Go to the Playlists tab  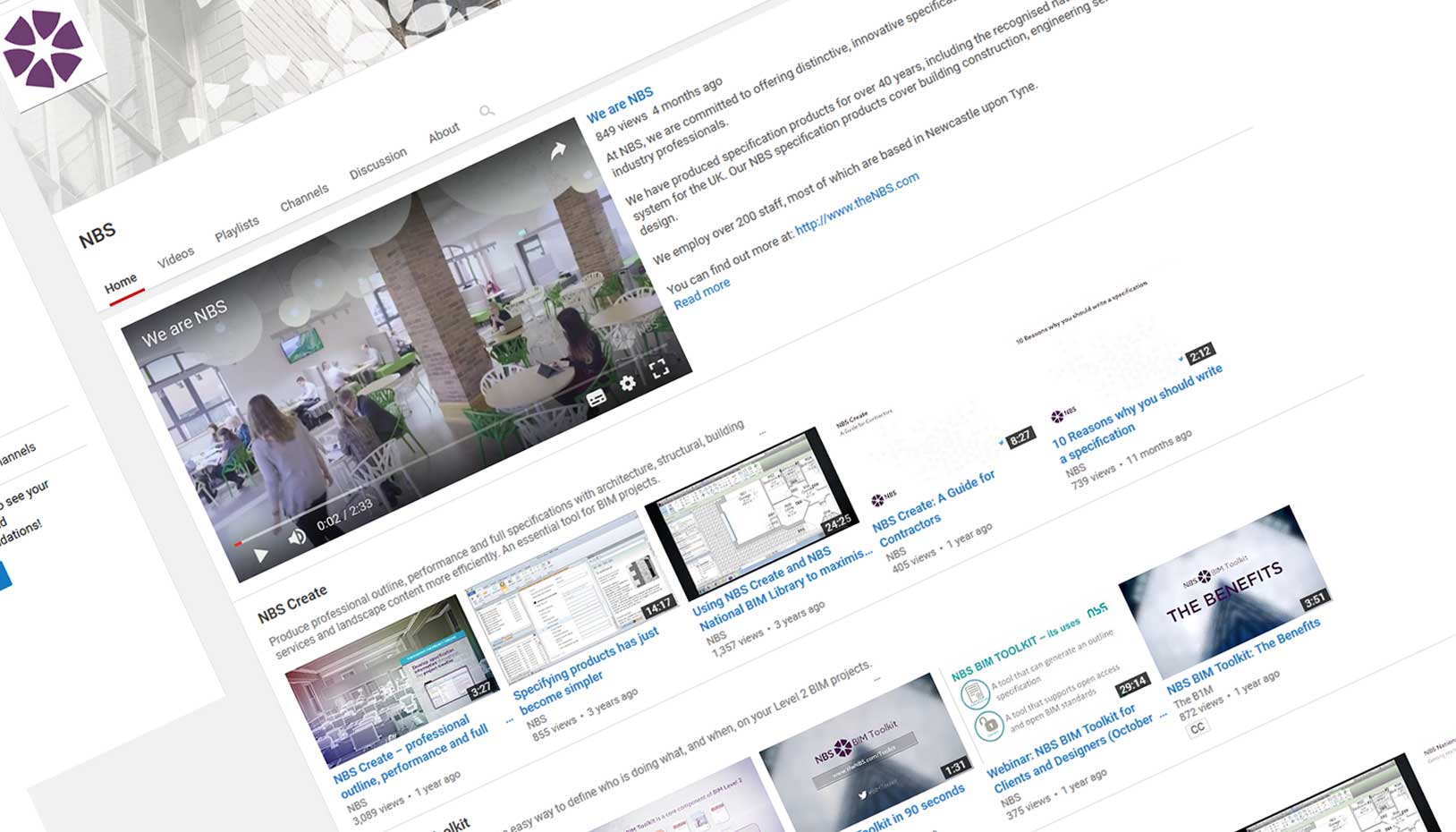click(237, 229)
